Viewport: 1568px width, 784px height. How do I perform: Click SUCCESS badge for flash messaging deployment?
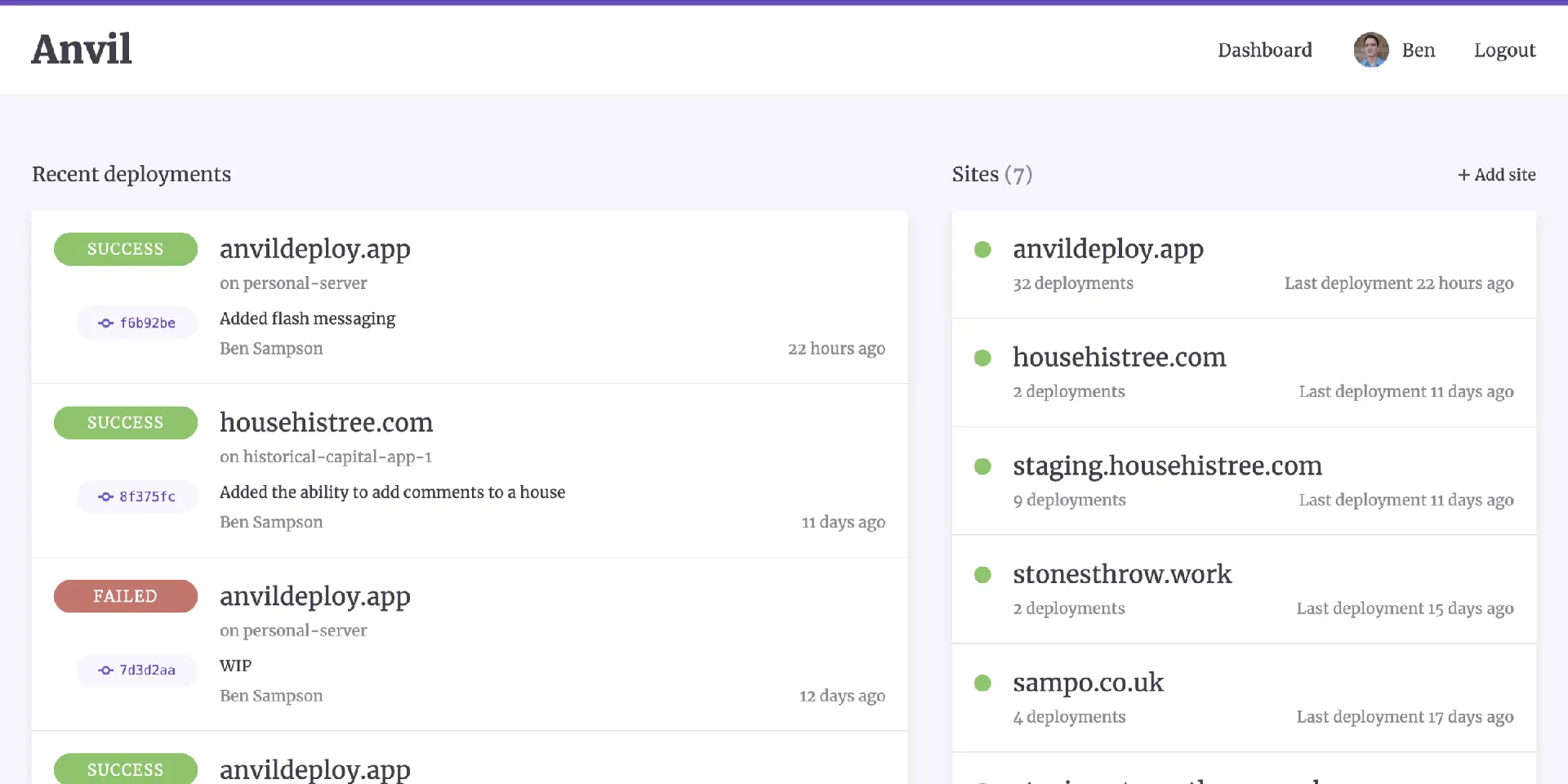click(x=126, y=249)
